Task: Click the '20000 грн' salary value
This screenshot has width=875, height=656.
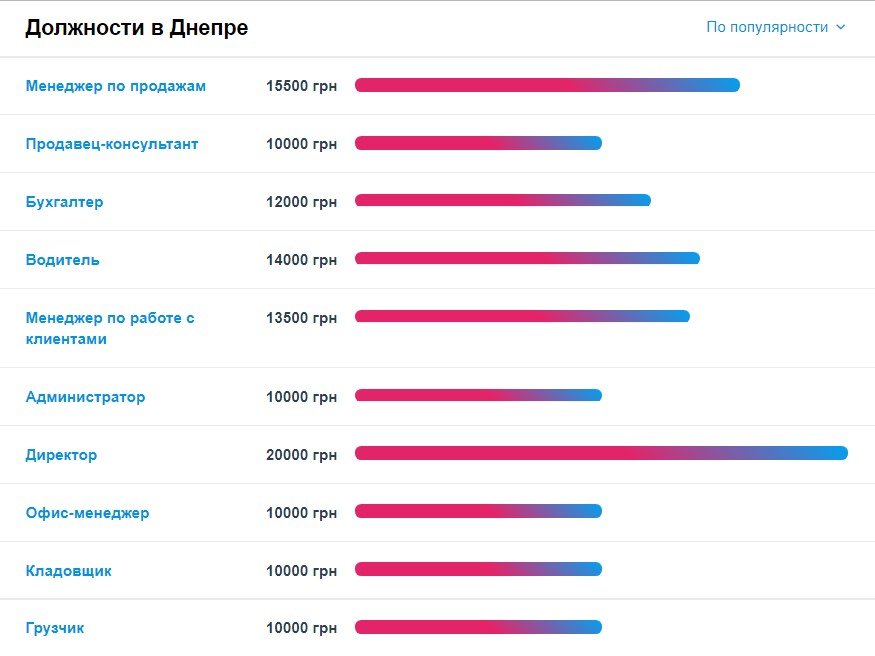Action: [301, 455]
